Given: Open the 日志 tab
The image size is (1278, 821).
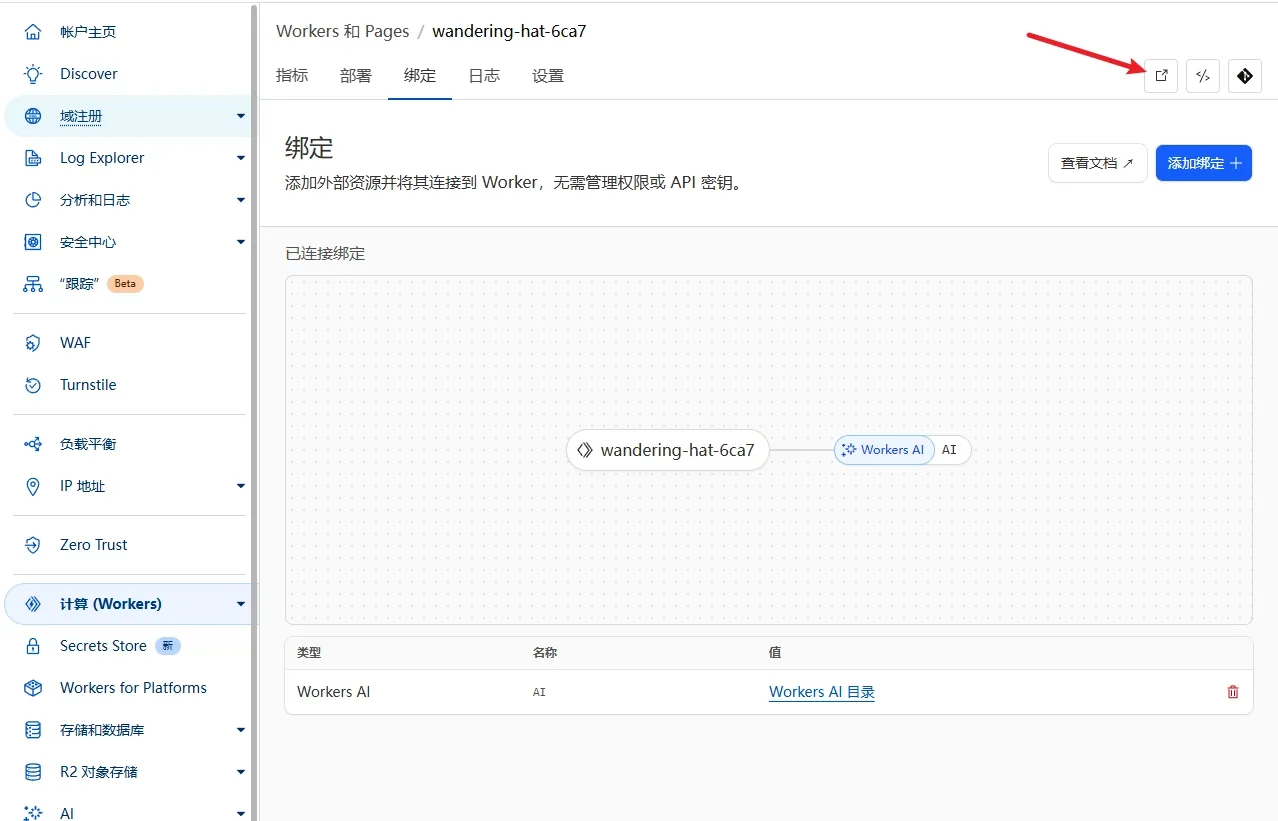Looking at the screenshot, I should coord(484,76).
